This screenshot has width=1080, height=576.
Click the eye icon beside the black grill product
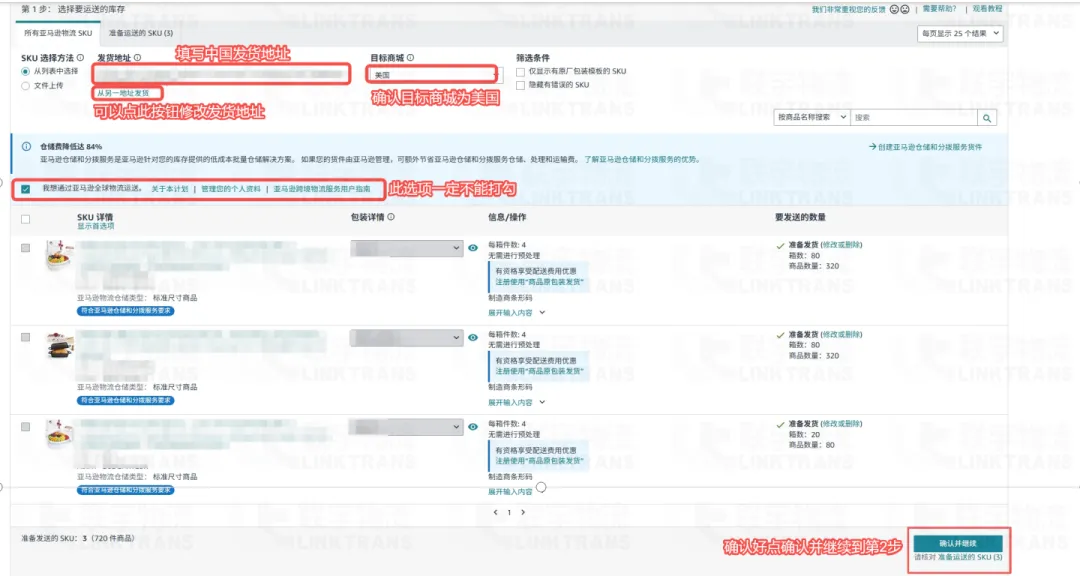click(x=473, y=338)
